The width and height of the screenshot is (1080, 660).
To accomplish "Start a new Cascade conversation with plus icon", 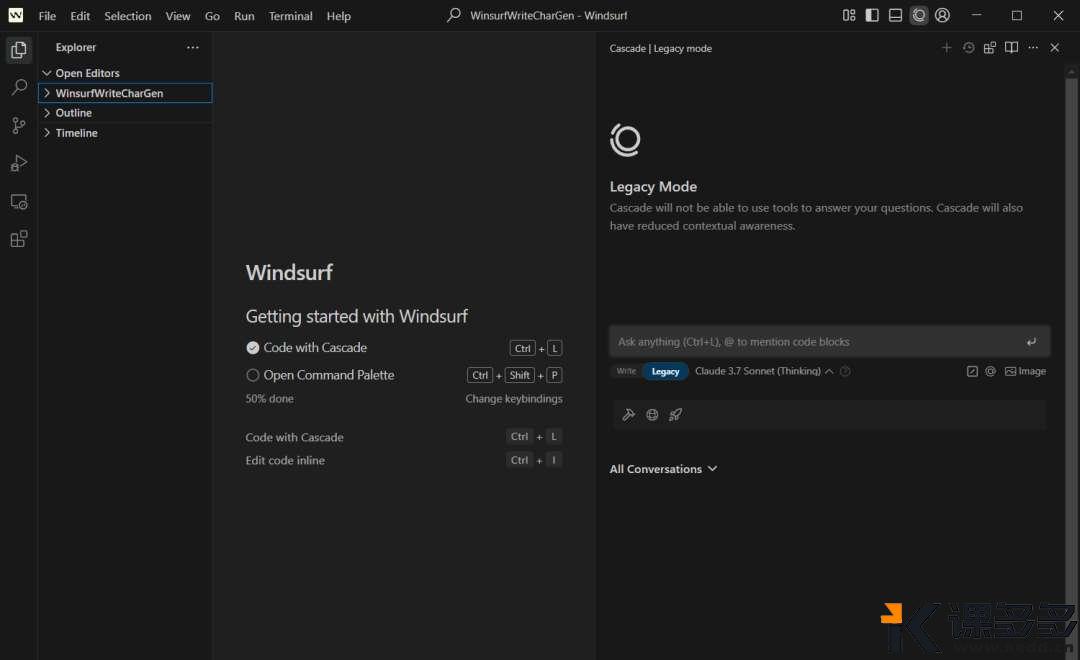I will click(946, 48).
